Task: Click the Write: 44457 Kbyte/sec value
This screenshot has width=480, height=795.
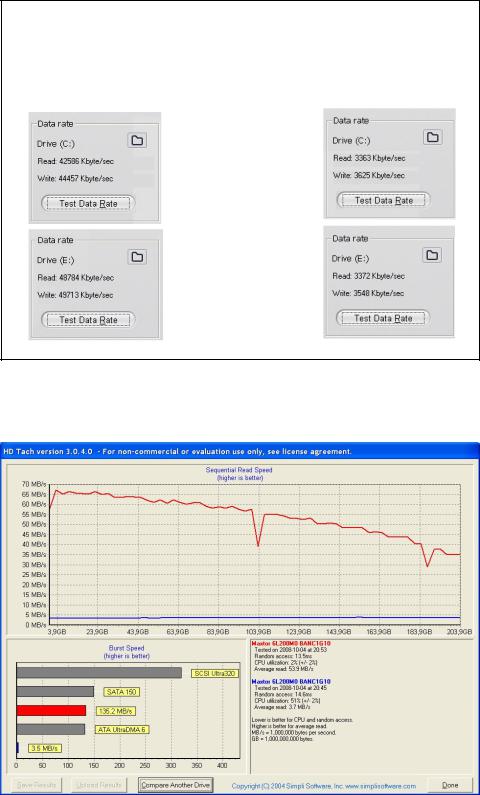Action: click(x=76, y=178)
